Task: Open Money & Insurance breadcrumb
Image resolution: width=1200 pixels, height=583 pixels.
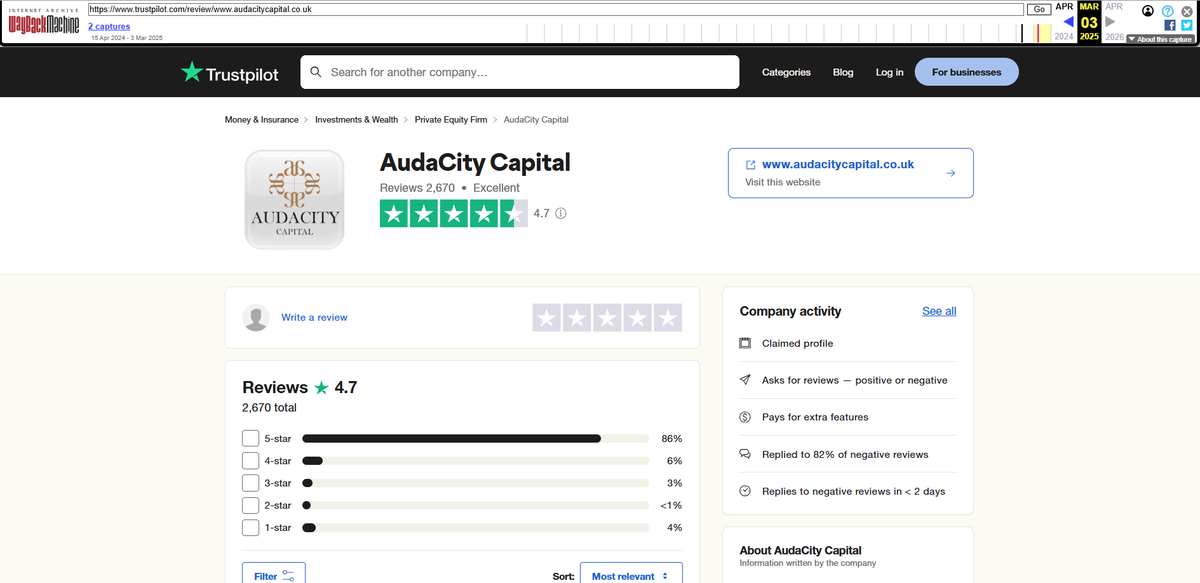Action: pyautogui.click(x=261, y=120)
